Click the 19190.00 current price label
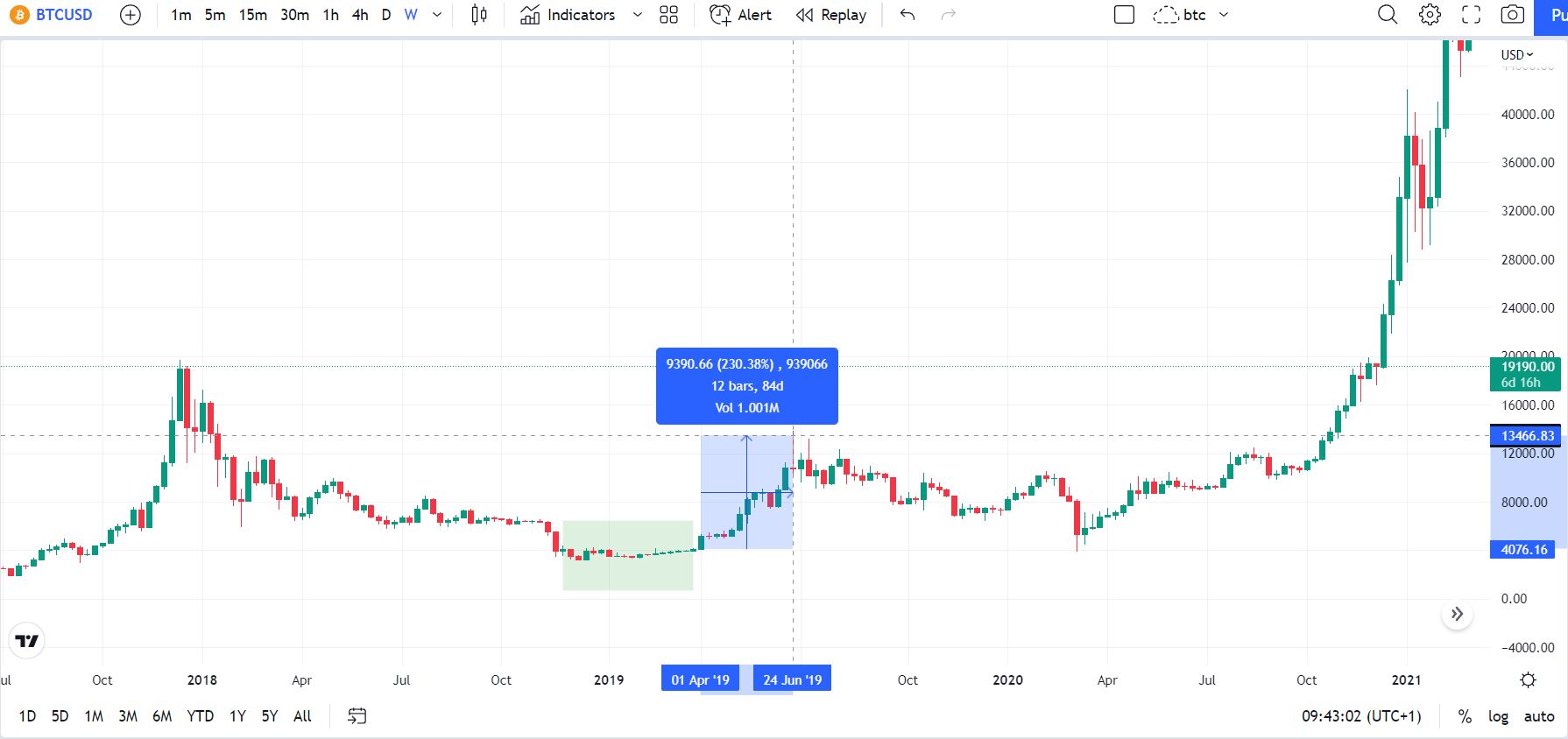 click(1526, 374)
